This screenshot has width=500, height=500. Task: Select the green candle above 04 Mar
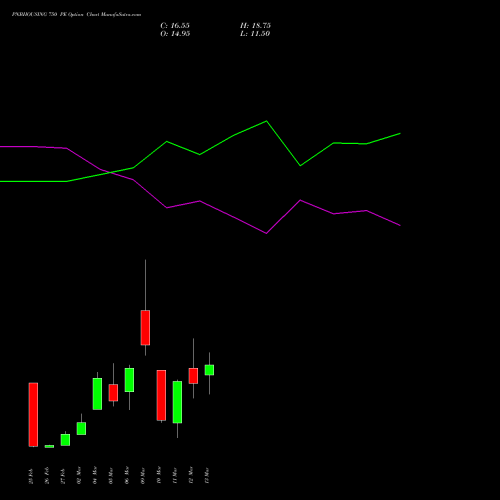pos(97,394)
